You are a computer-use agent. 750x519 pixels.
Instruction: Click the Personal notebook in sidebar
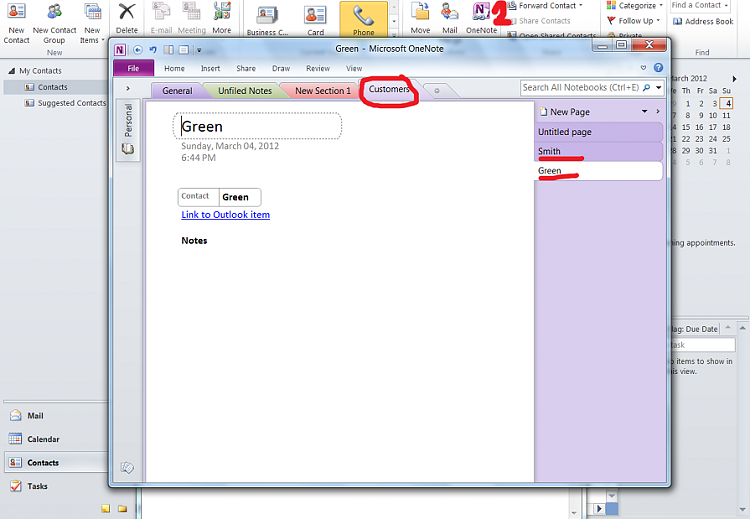coord(128,129)
